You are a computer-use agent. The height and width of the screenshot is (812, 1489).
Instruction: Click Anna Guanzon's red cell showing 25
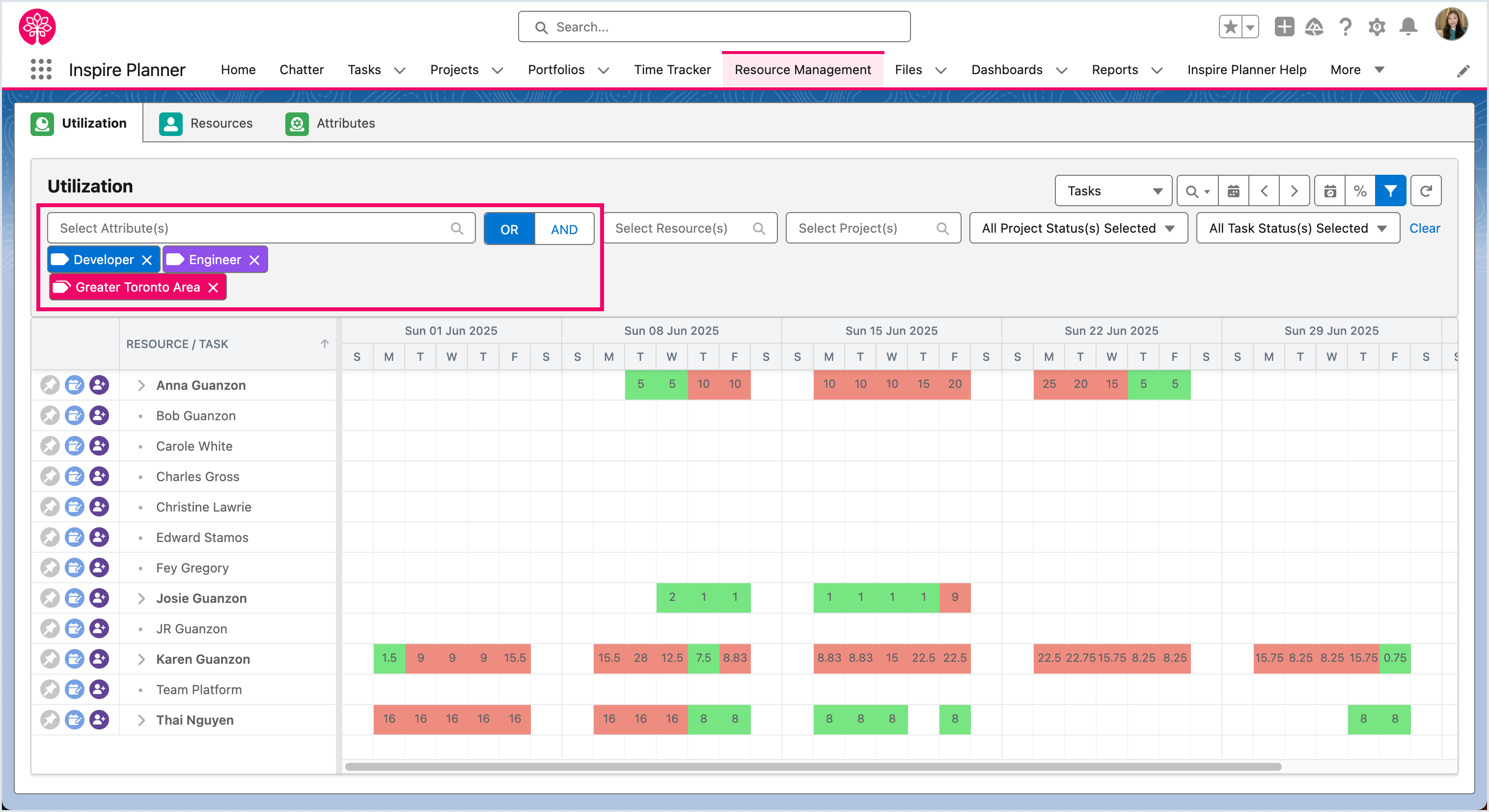click(1049, 384)
